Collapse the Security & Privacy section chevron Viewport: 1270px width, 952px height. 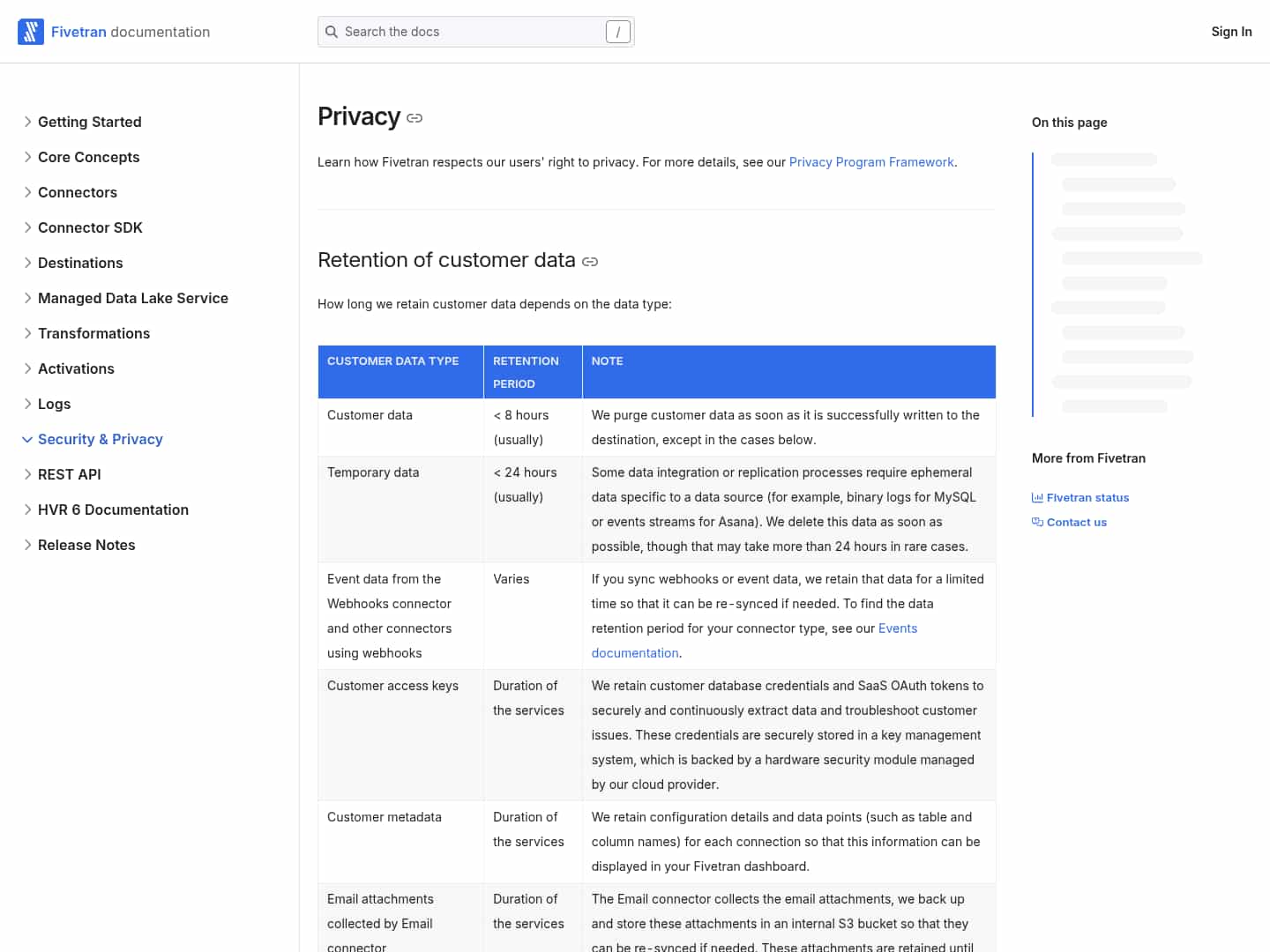27,439
